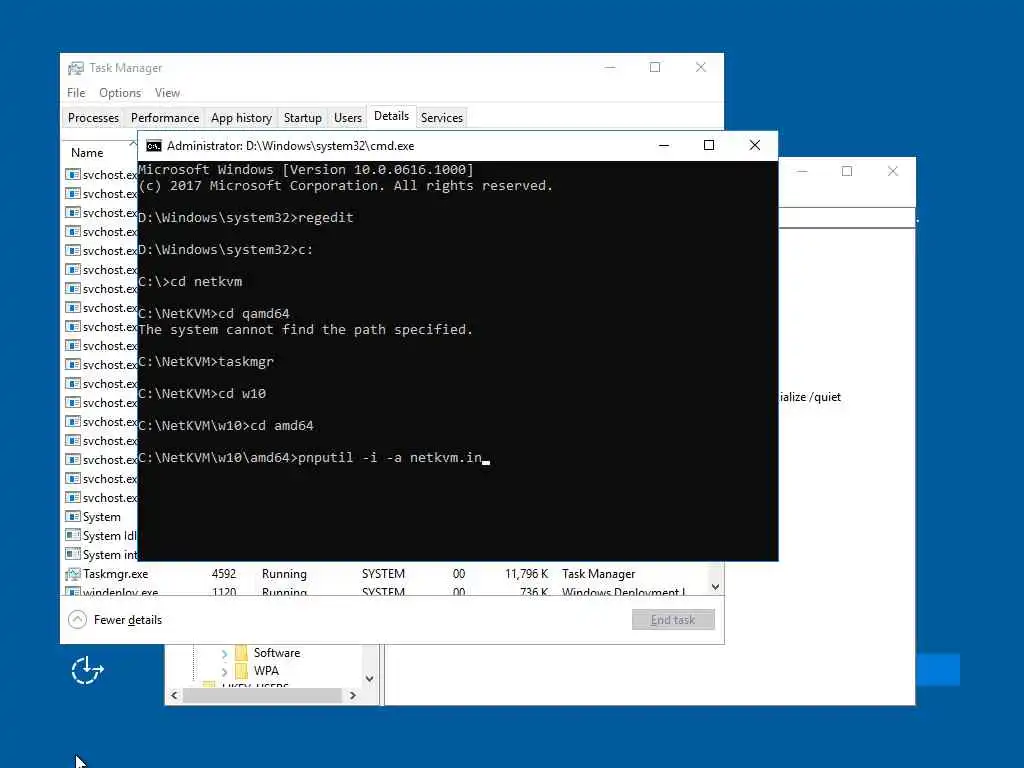Expand the WPA registry key
The image size is (1024, 768).
point(224,671)
